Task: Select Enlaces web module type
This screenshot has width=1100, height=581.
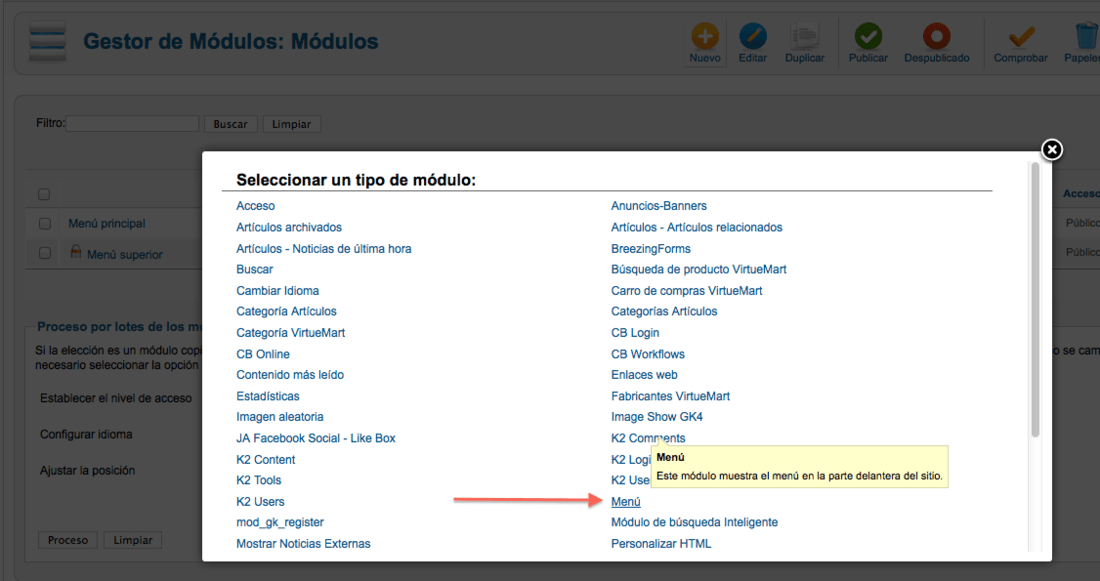Action: point(644,375)
